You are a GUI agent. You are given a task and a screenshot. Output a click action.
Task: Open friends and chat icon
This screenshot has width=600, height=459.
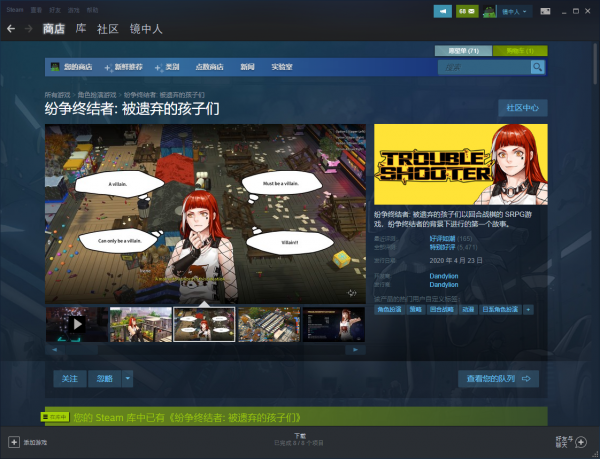pyautogui.click(x=581, y=442)
